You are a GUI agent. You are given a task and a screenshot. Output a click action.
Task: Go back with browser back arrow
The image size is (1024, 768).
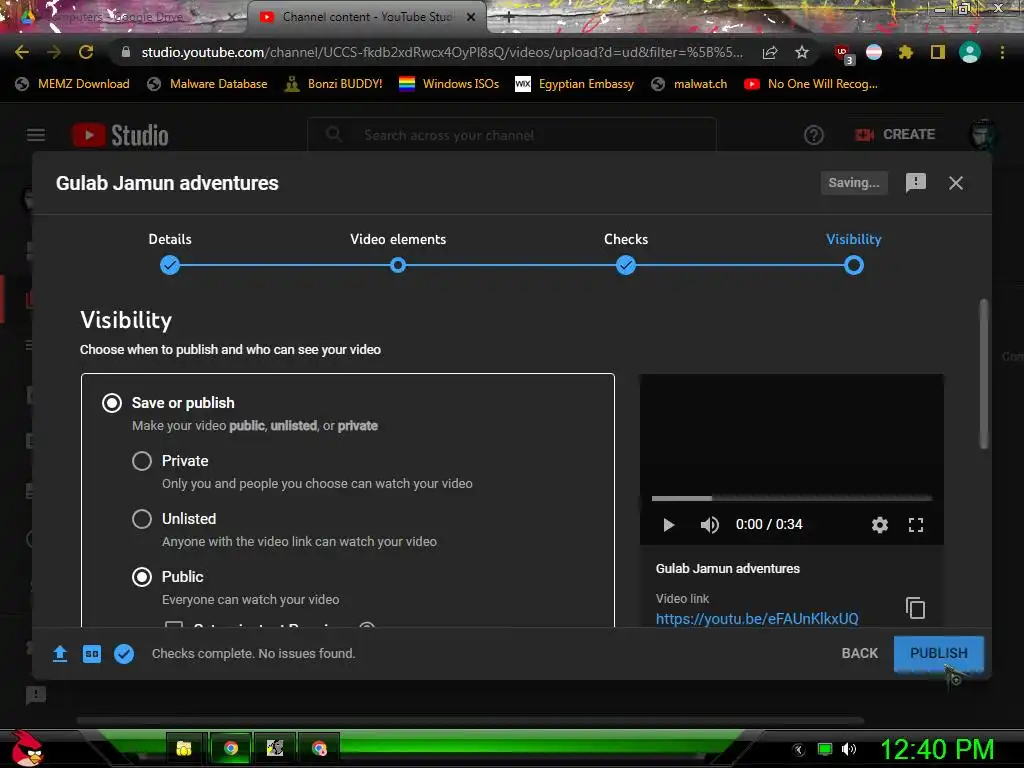22,52
